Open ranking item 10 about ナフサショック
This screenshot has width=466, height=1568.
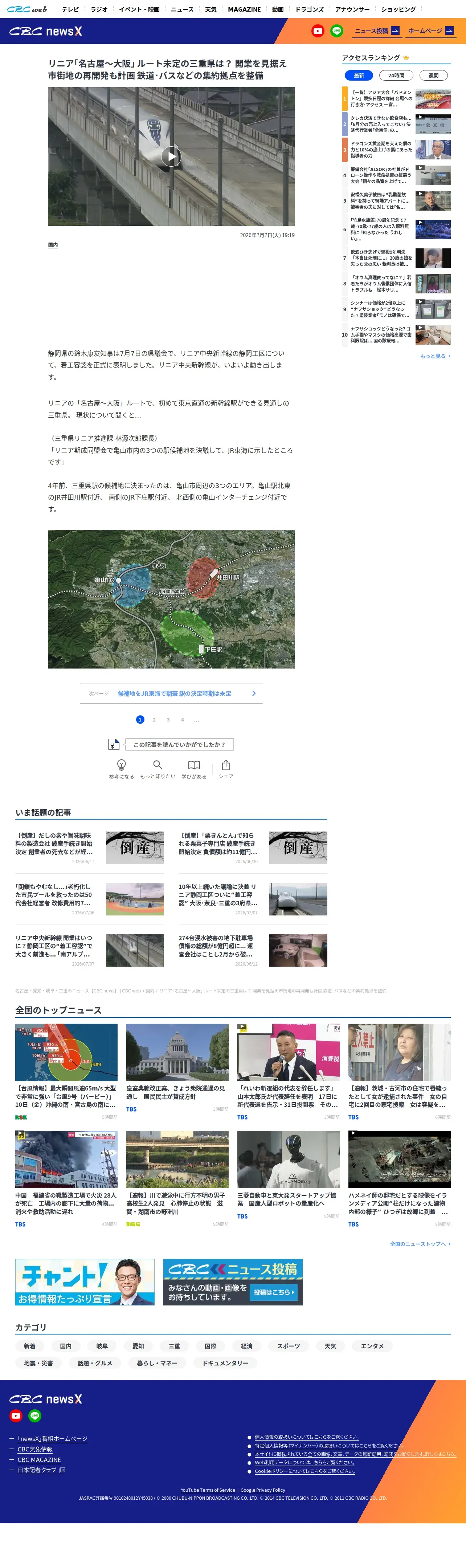(x=396, y=335)
